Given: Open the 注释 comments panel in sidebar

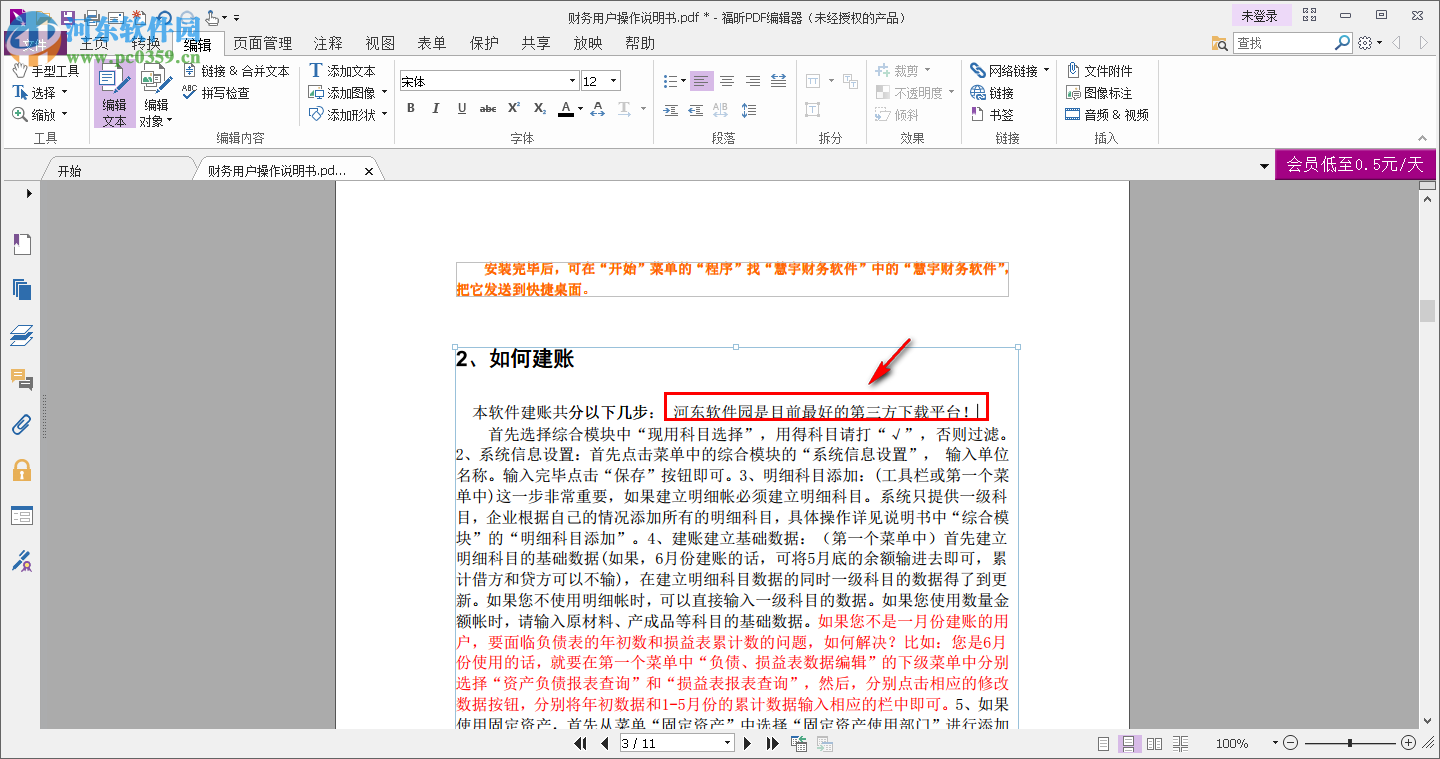Looking at the screenshot, I should pos(22,381).
